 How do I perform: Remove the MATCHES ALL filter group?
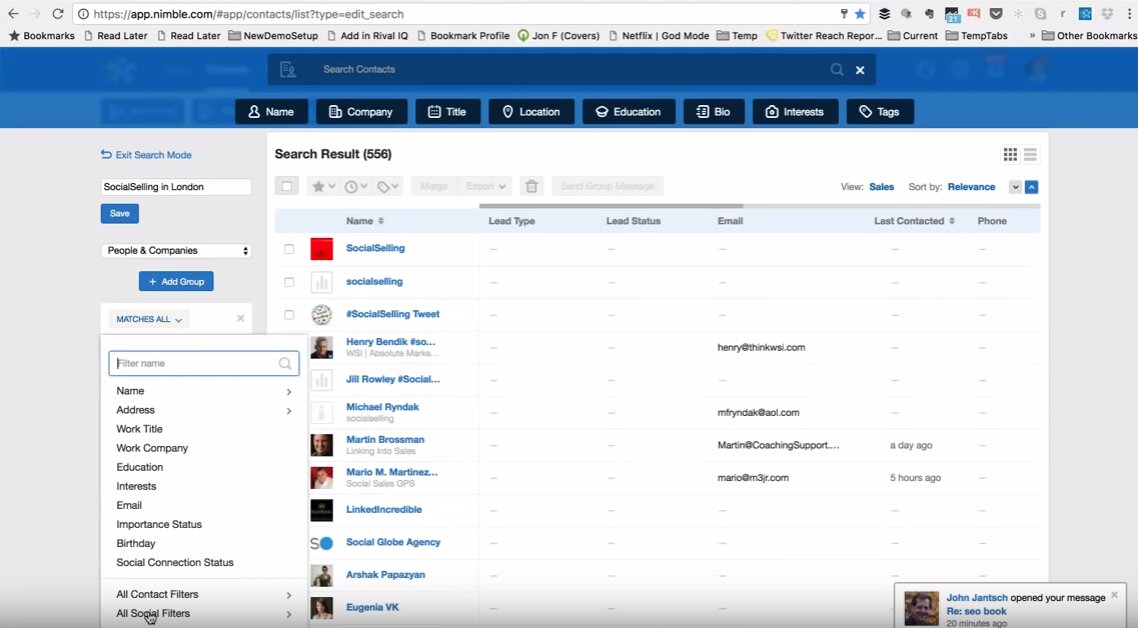click(x=240, y=319)
